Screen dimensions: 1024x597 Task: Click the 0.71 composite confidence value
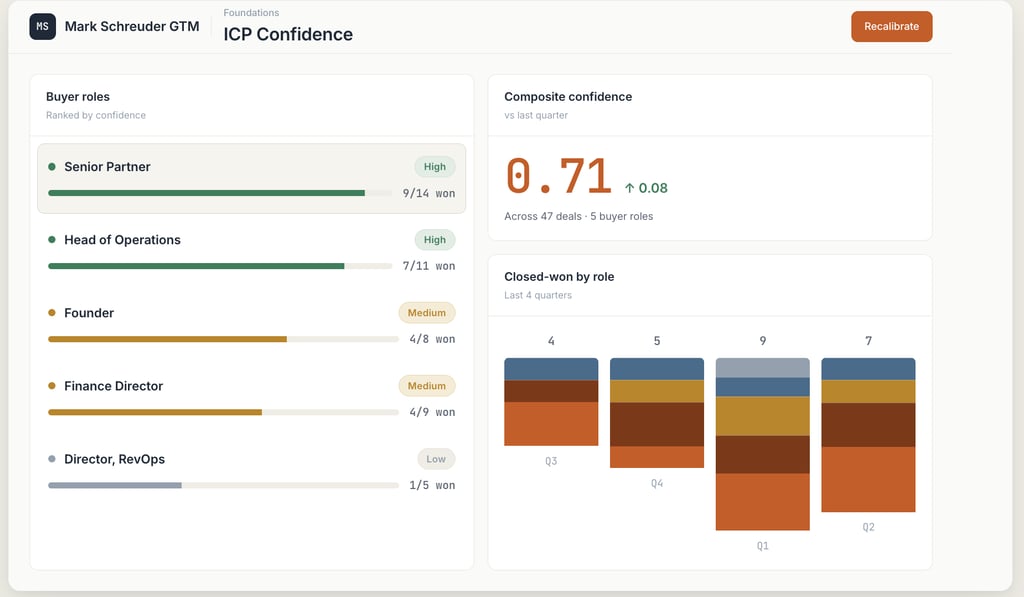(558, 177)
